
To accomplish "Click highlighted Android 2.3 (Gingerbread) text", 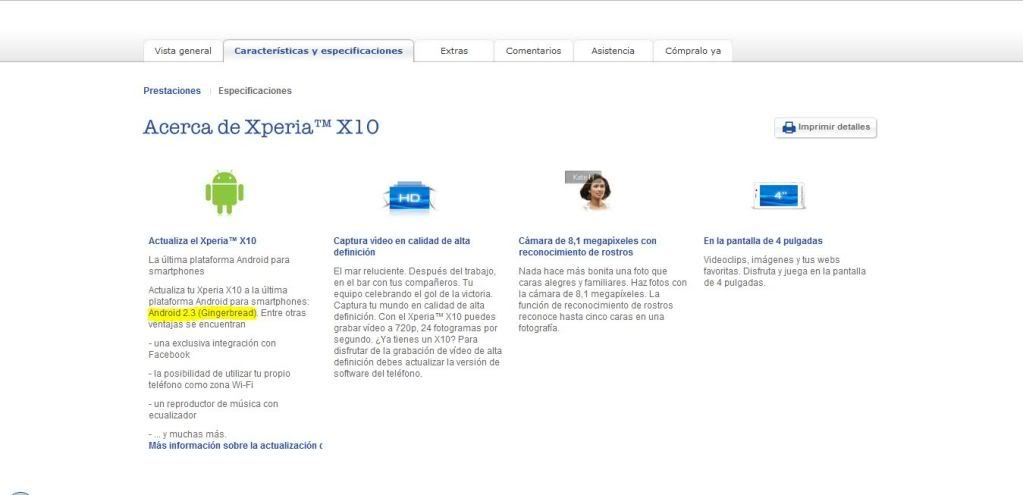I will (203, 313).
